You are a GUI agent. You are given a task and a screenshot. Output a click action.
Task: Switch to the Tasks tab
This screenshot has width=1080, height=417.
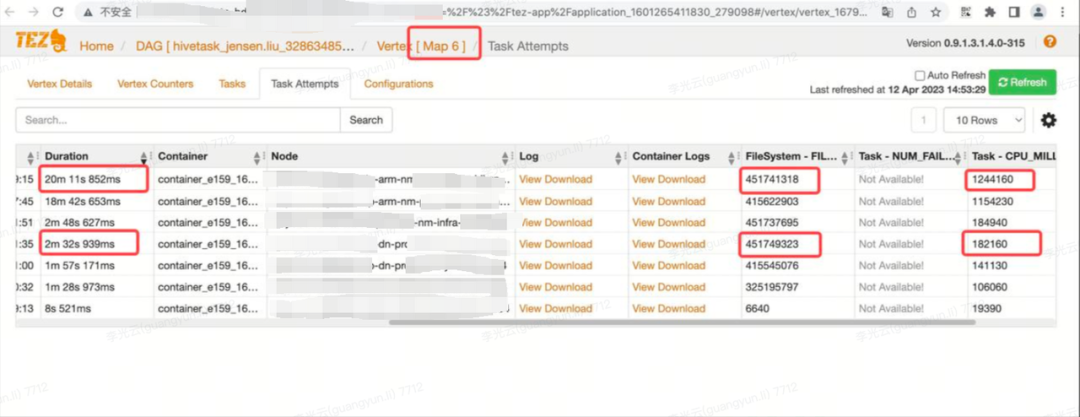232,84
